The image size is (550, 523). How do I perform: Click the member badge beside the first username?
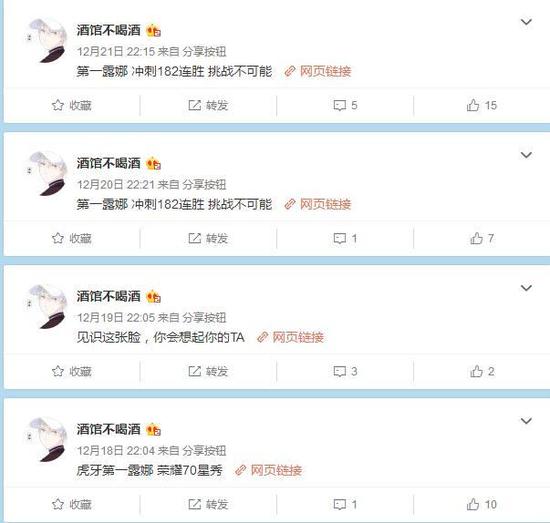tap(153, 31)
